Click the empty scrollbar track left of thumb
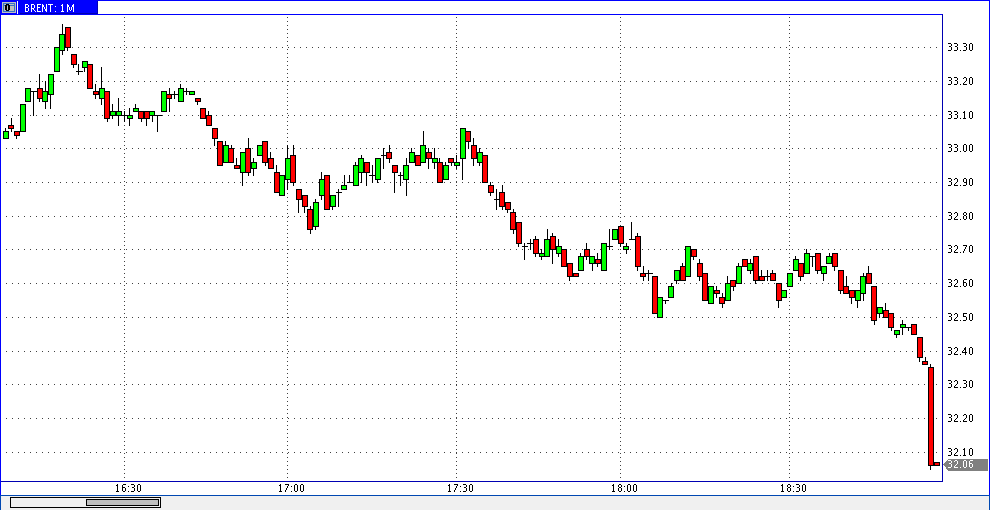The image size is (990, 510). coord(49,502)
